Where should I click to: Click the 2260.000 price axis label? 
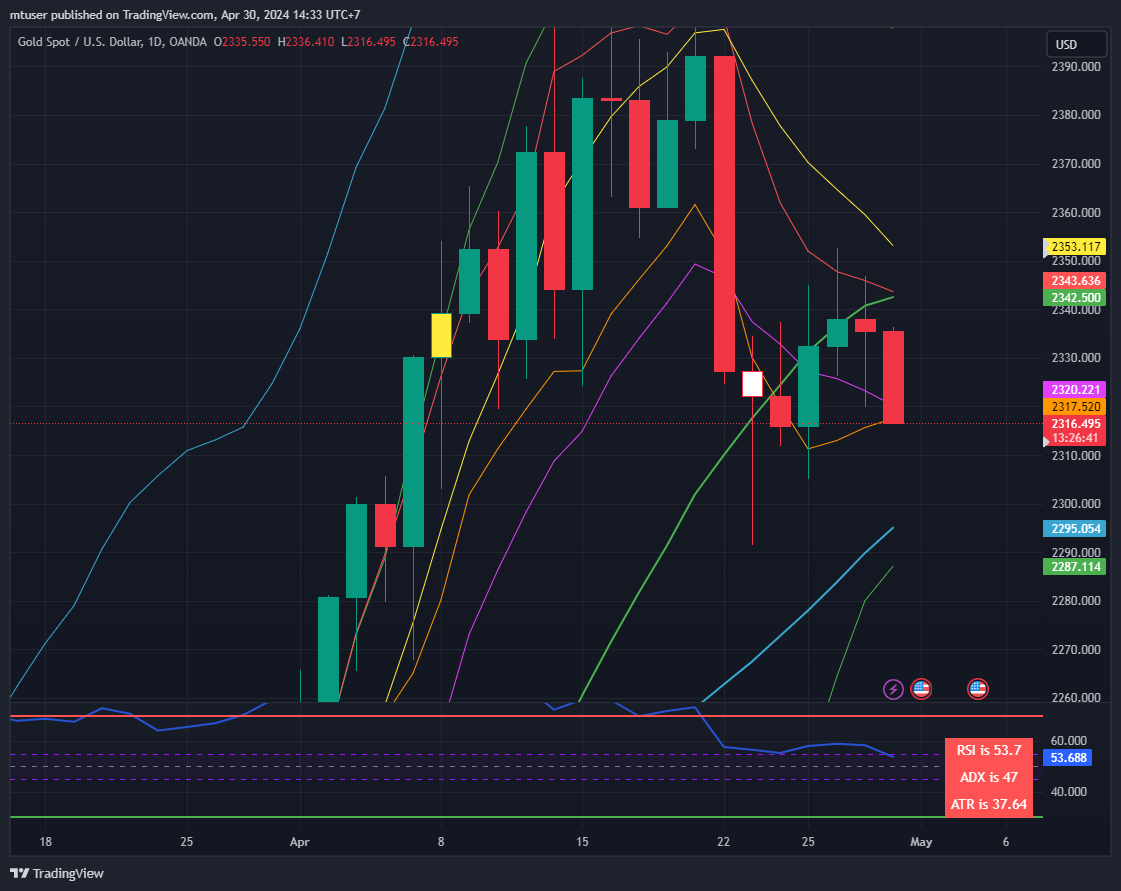pyautogui.click(x=1076, y=698)
